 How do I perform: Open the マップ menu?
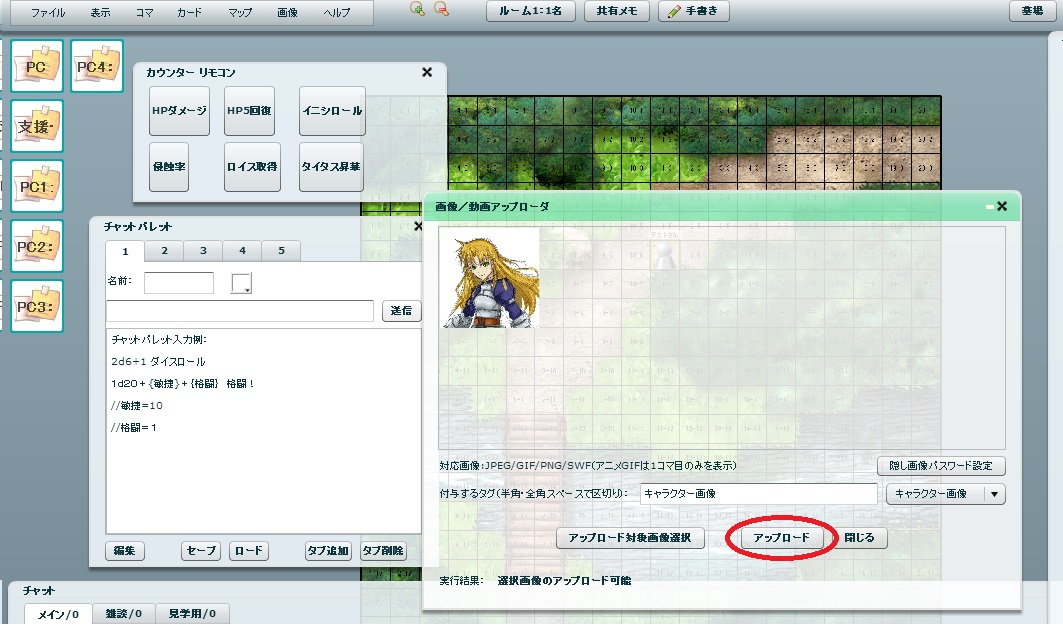[x=240, y=13]
